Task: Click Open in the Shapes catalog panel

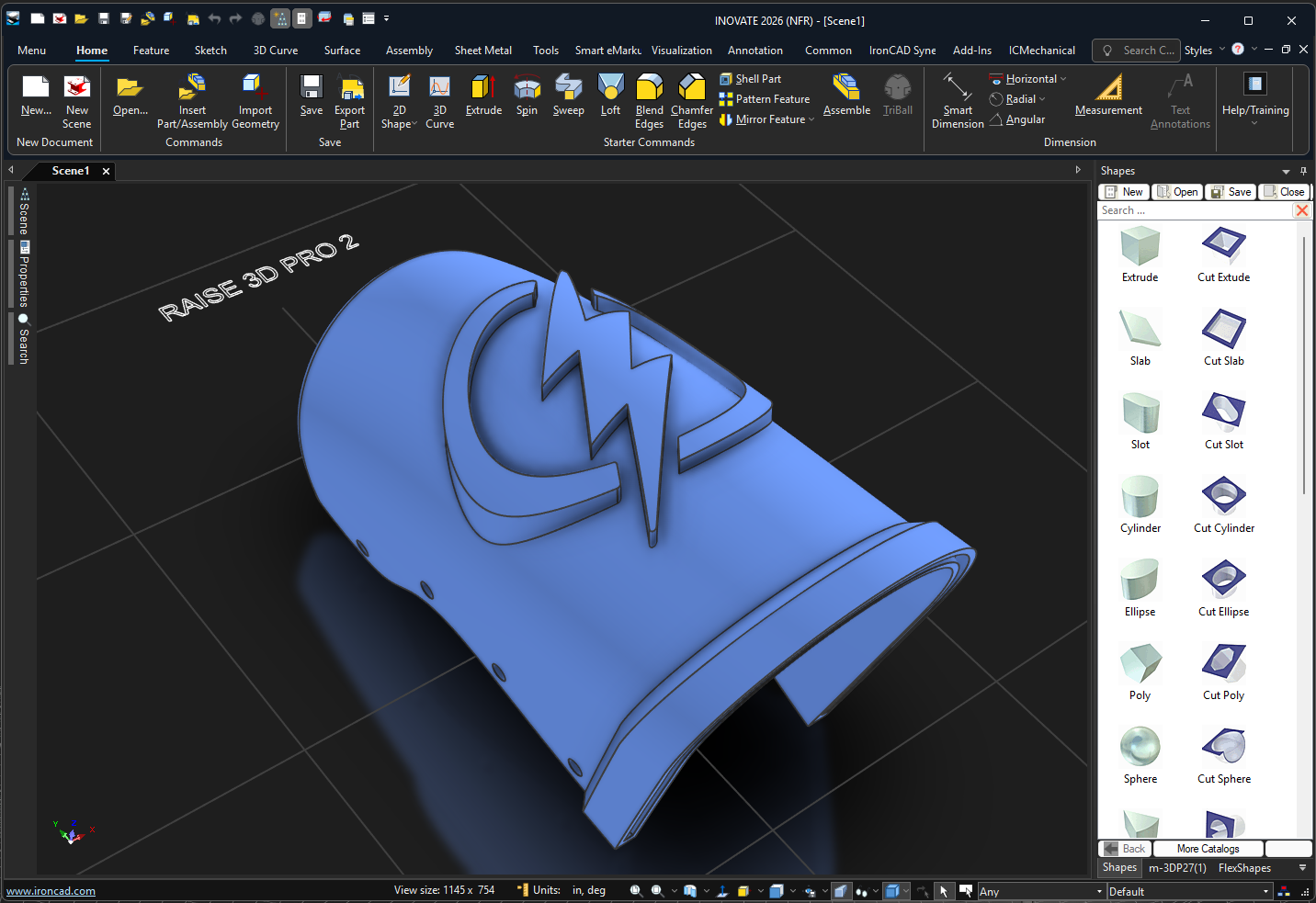Action: click(x=1177, y=192)
